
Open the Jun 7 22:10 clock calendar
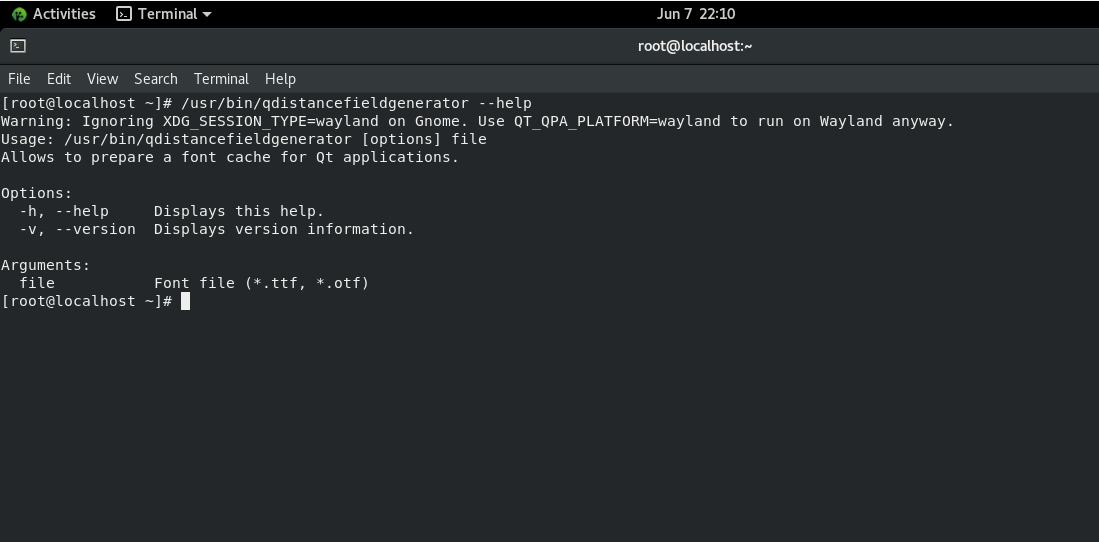tap(696, 14)
